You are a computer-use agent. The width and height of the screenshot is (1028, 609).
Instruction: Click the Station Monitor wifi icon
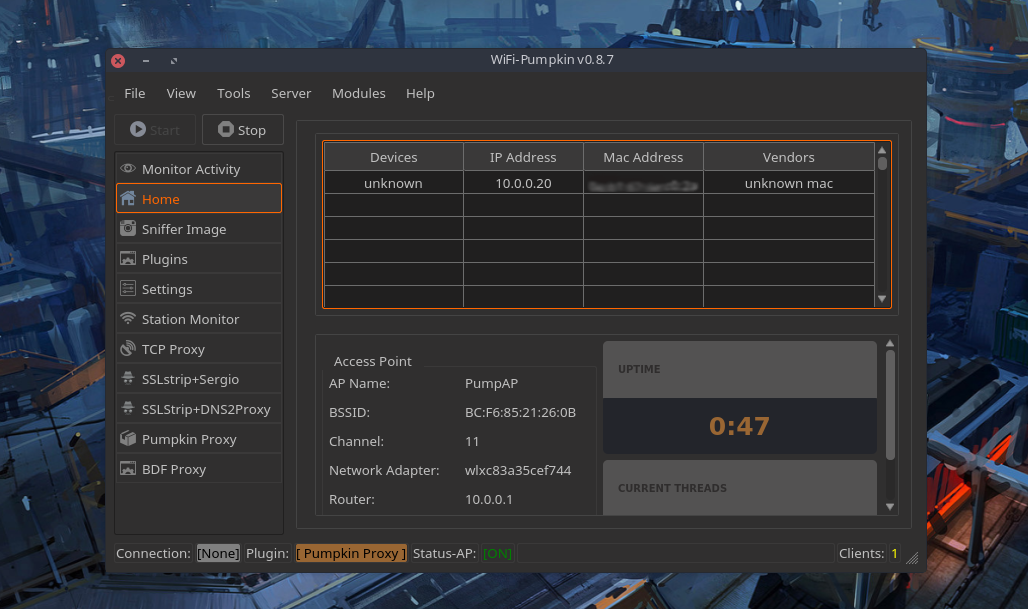point(128,319)
